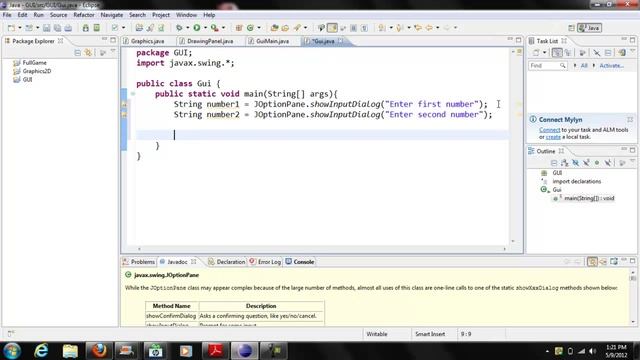Open Internet Explorer from the taskbar

(x=41, y=351)
